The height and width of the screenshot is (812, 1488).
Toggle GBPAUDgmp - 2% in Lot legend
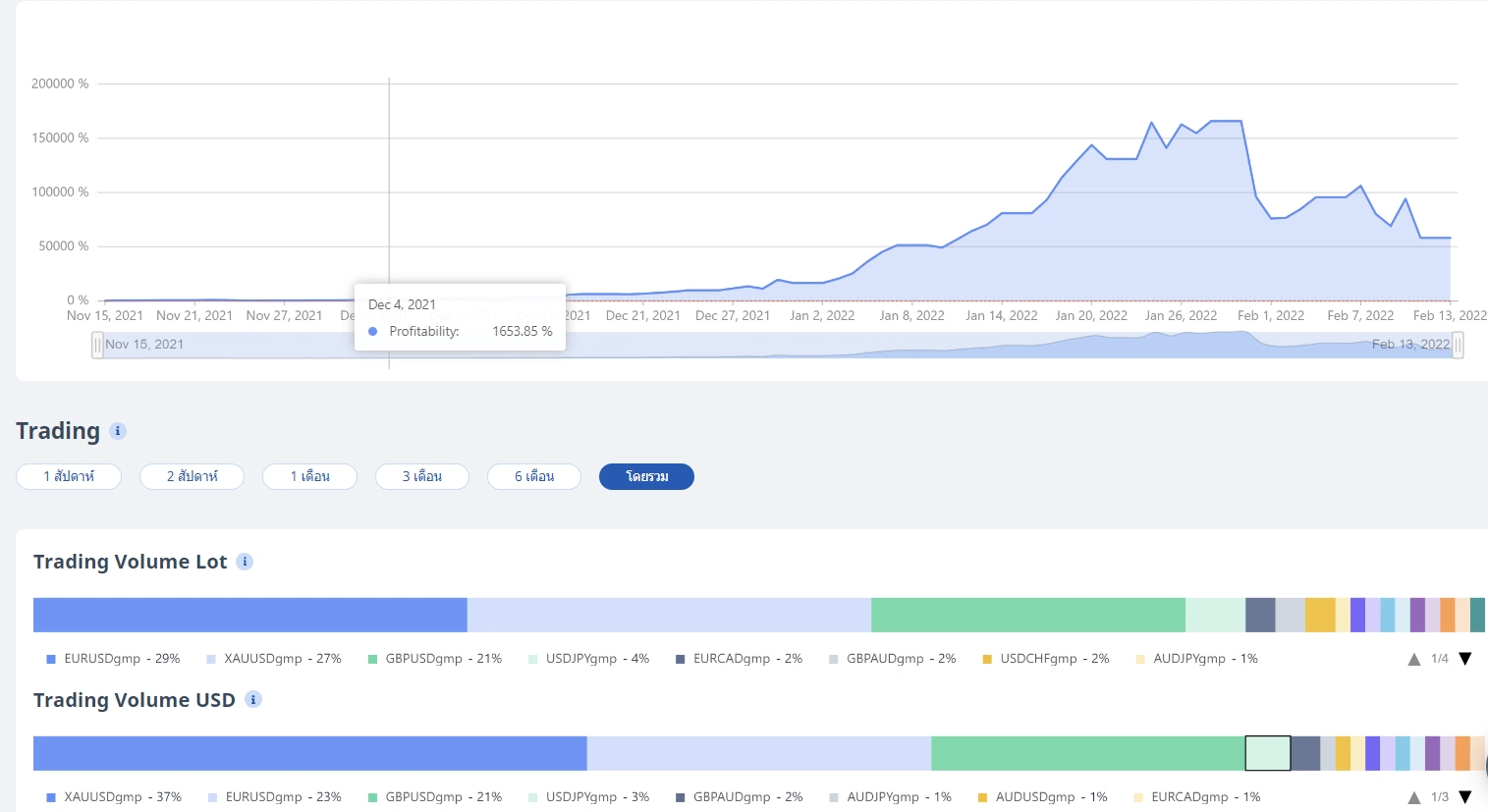click(892, 659)
